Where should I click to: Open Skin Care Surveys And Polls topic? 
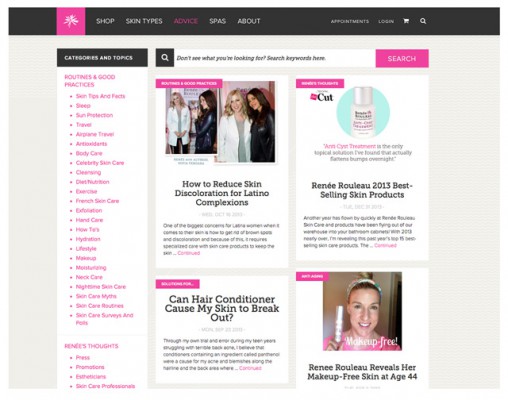pos(104,319)
